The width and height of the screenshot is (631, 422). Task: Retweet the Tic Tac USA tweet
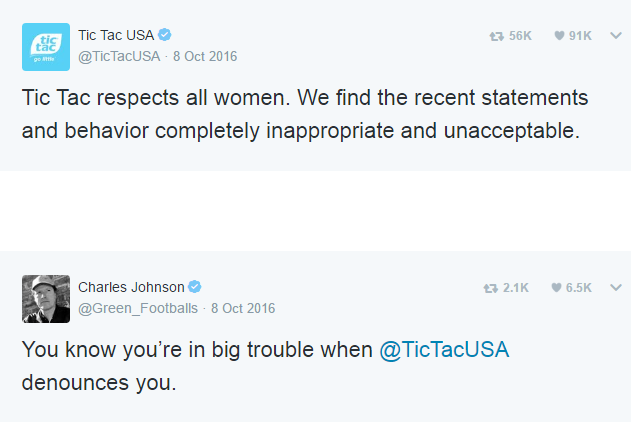point(496,36)
